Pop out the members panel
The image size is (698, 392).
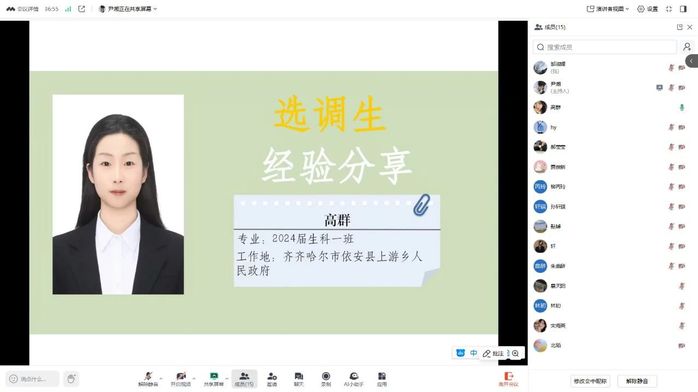click(680, 27)
